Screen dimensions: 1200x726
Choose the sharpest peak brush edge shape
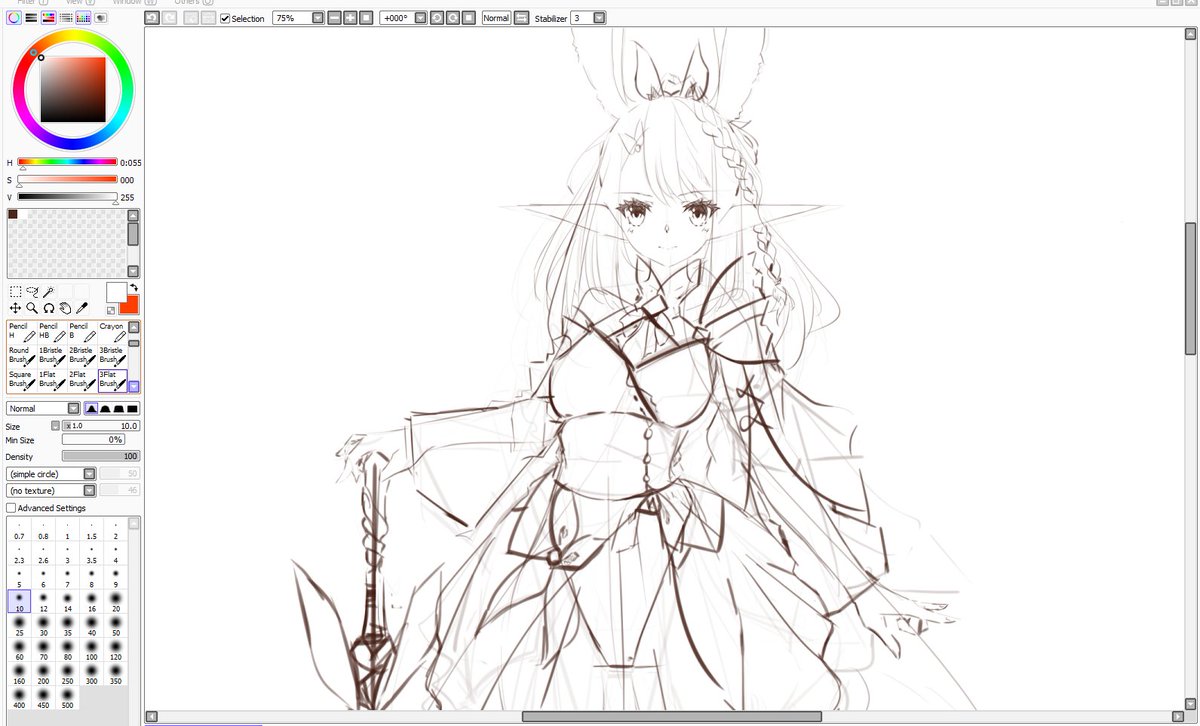[x=91, y=408]
